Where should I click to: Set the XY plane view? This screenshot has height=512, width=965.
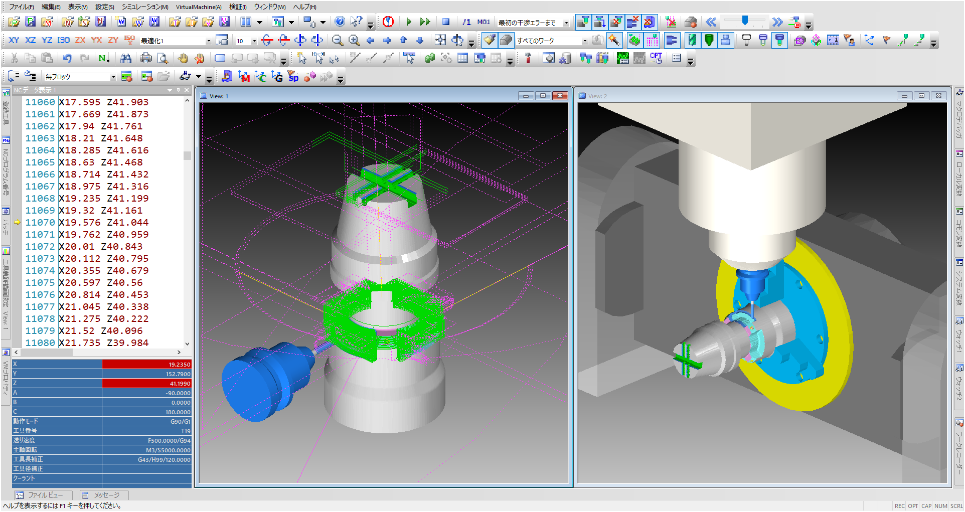(x=14, y=40)
